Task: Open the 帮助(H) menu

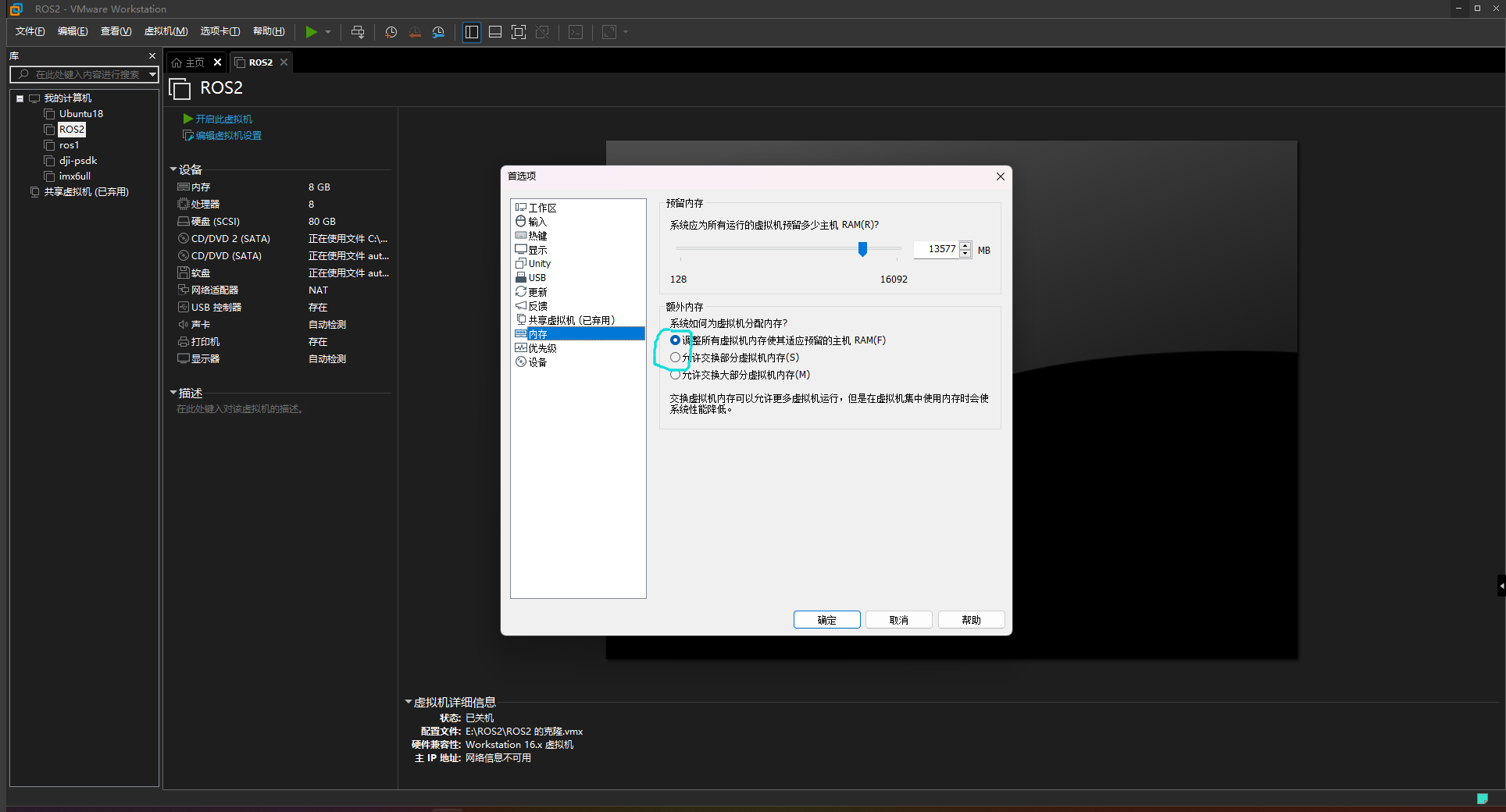Action: coord(269,31)
